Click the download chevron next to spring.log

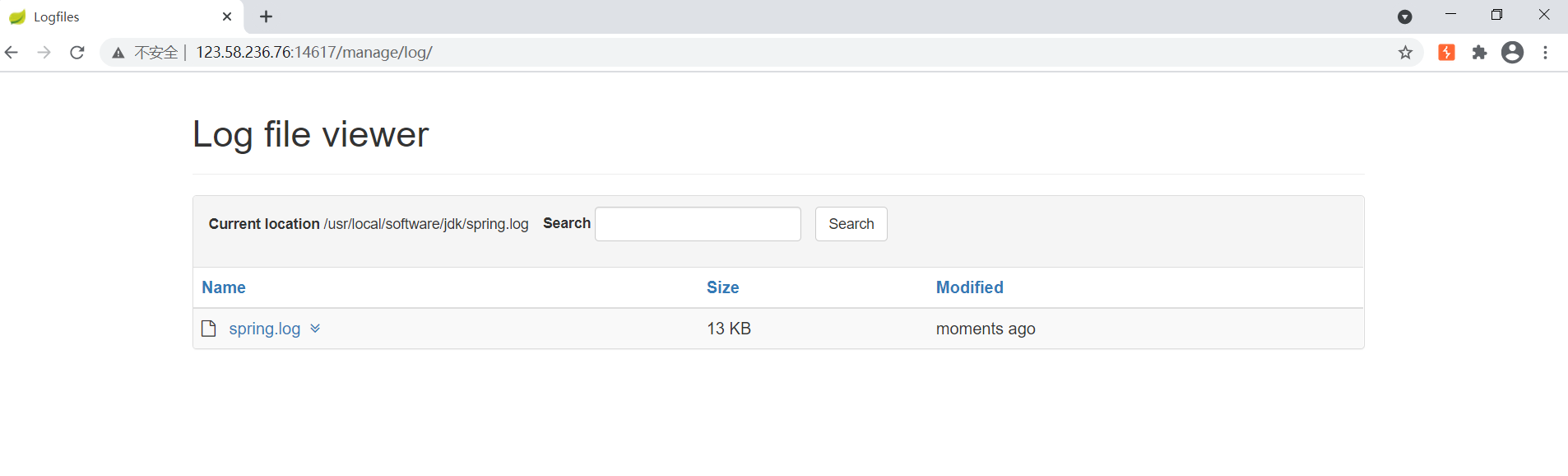click(315, 329)
